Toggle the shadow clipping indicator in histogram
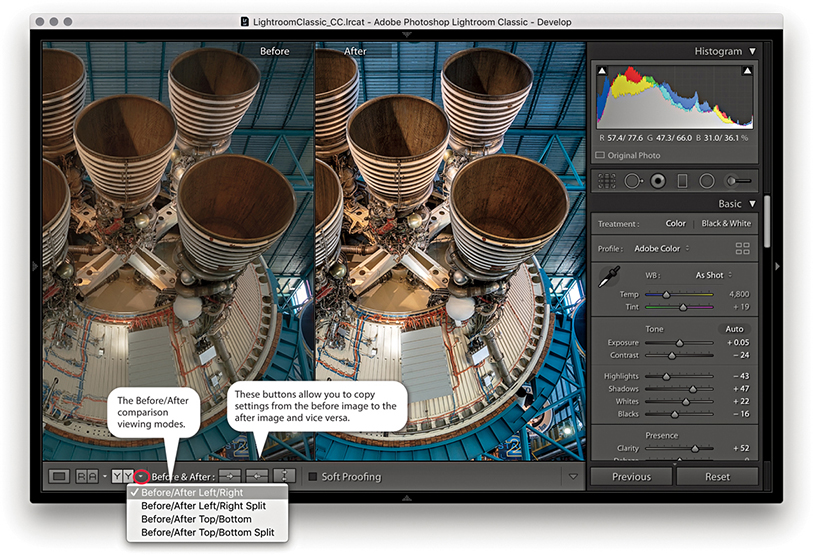 602,71
